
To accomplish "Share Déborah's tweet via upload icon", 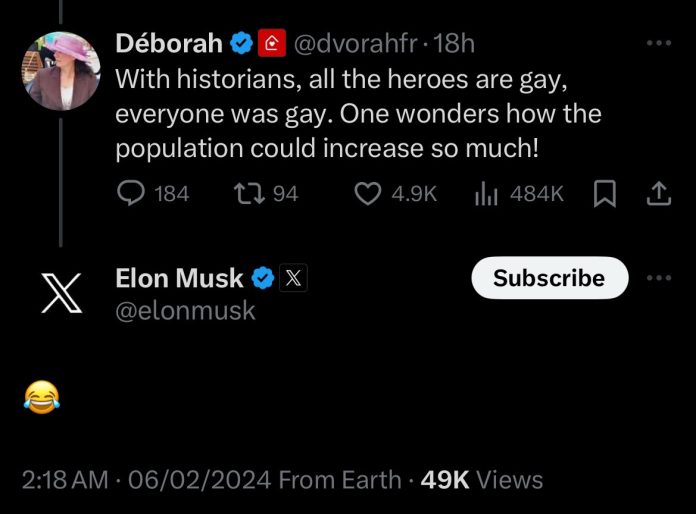I will pos(659,194).
